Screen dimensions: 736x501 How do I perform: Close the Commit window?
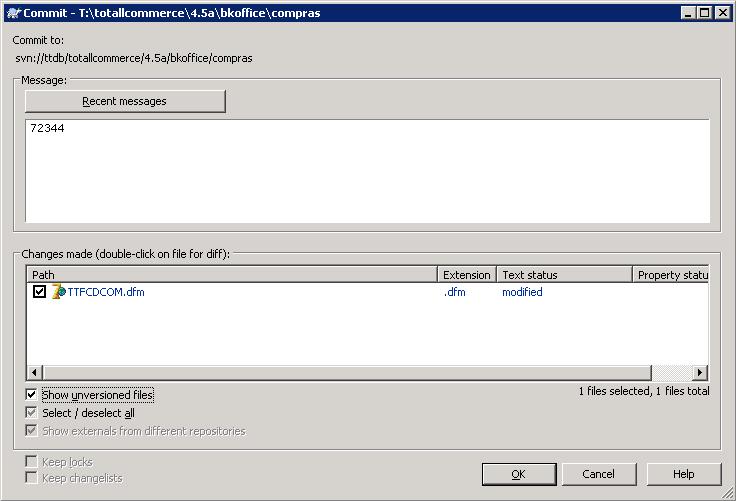[x=723, y=13]
